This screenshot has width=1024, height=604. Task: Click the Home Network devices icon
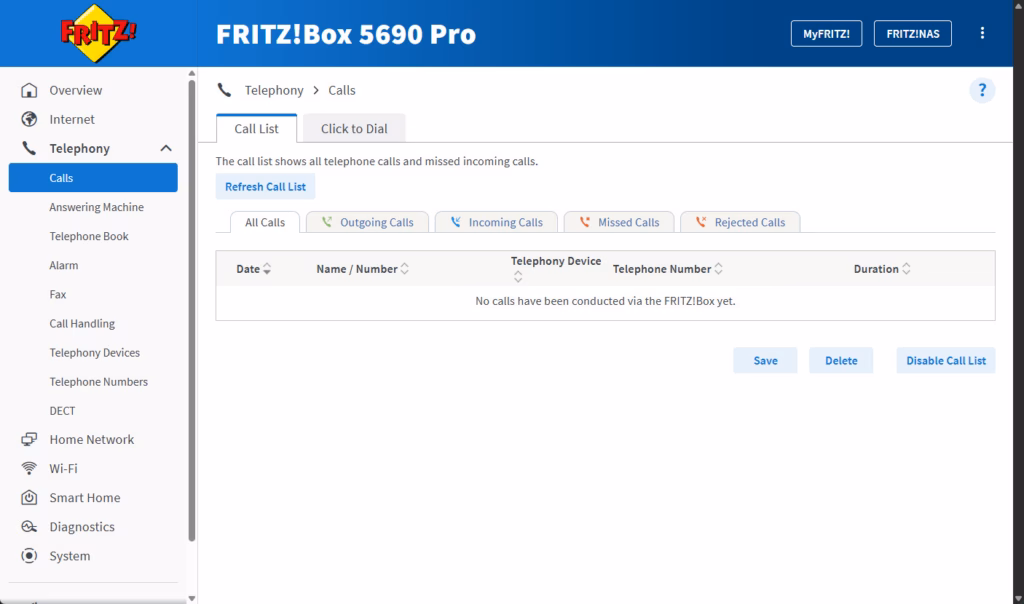[x=29, y=439]
